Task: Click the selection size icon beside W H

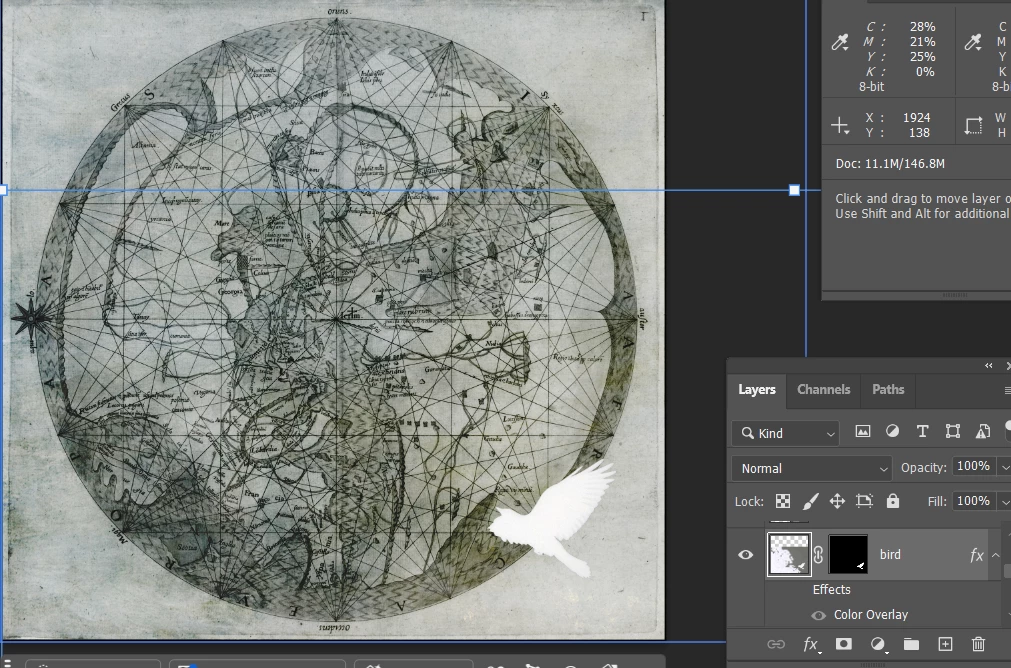Action: point(973,125)
